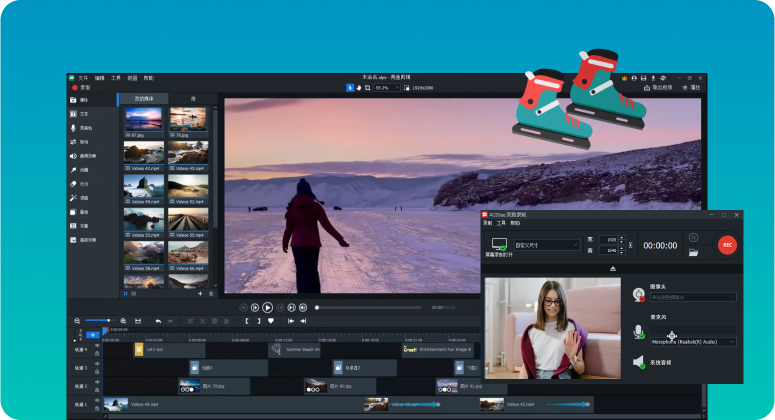The image size is (775, 420).
Task: Jump to the timeline start
Action: click(291, 321)
